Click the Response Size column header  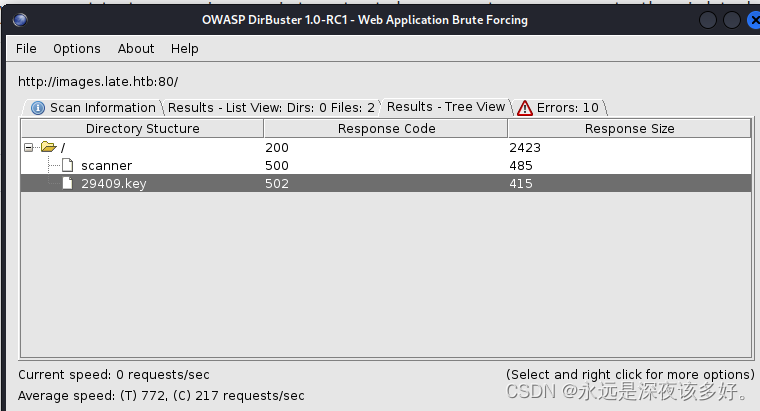click(629, 128)
